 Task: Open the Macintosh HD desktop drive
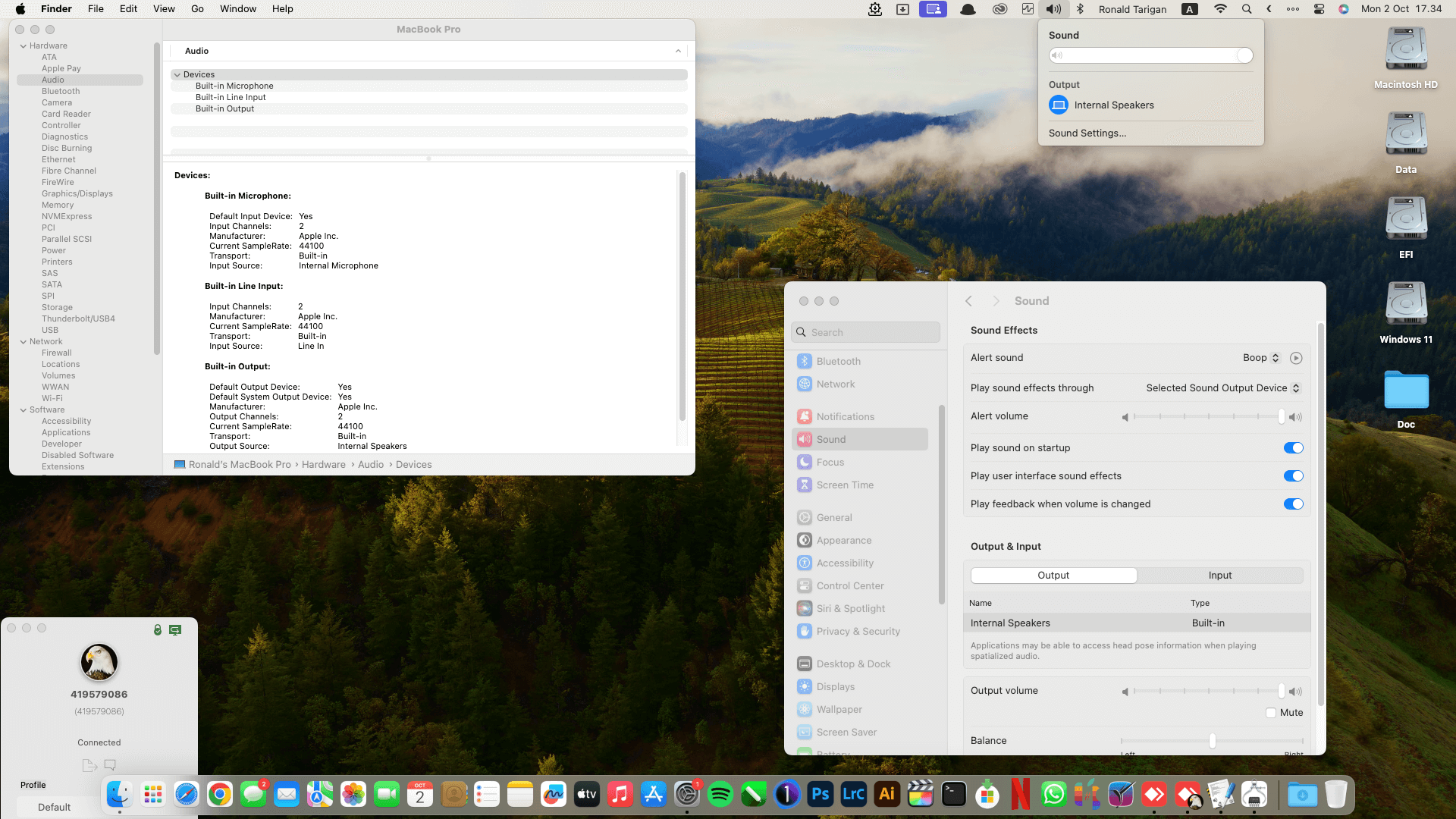coord(1405,51)
